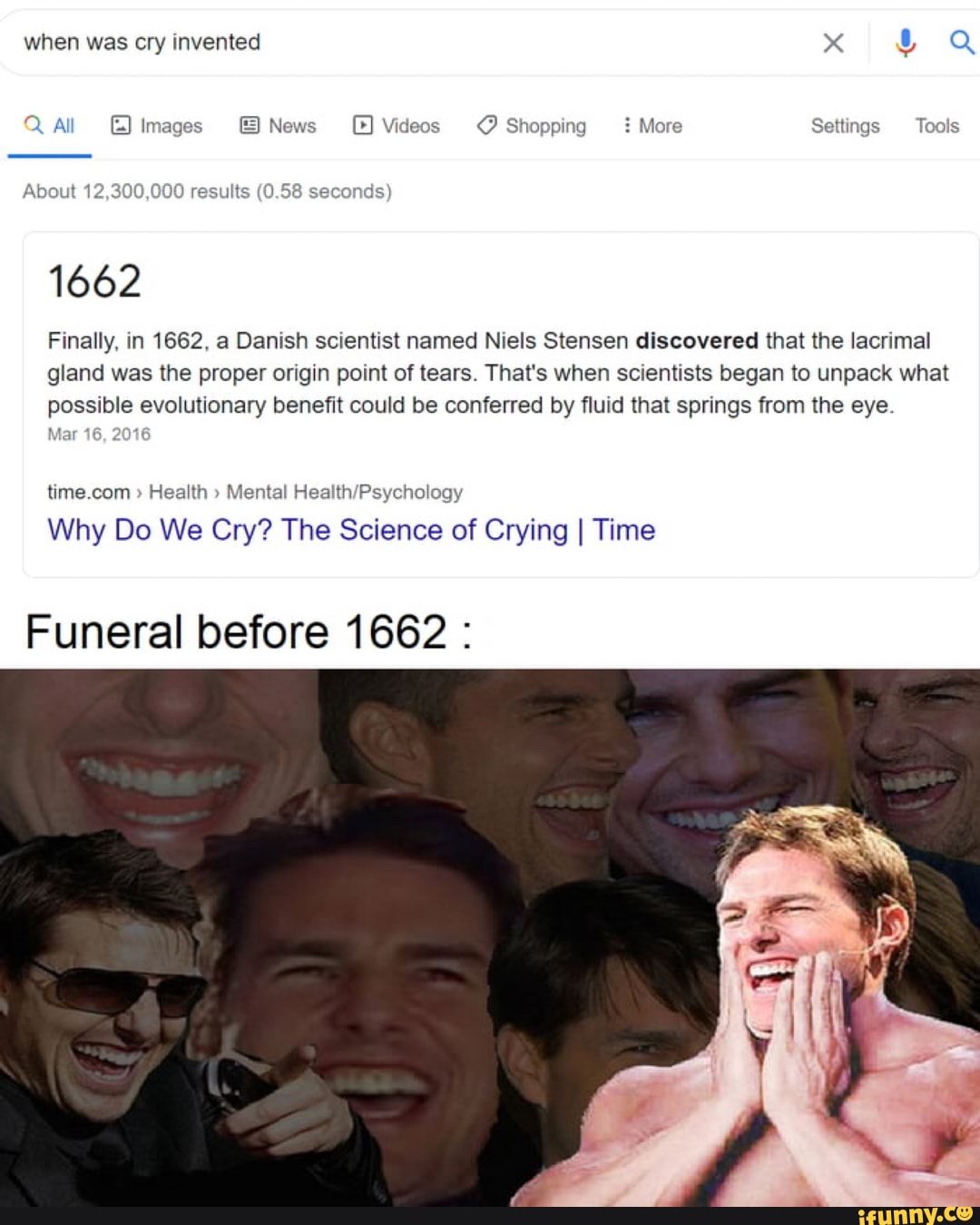Viewport: 980px width, 1225px height.
Task: Click the blue search magnifier icon
Action: click(961, 42)
